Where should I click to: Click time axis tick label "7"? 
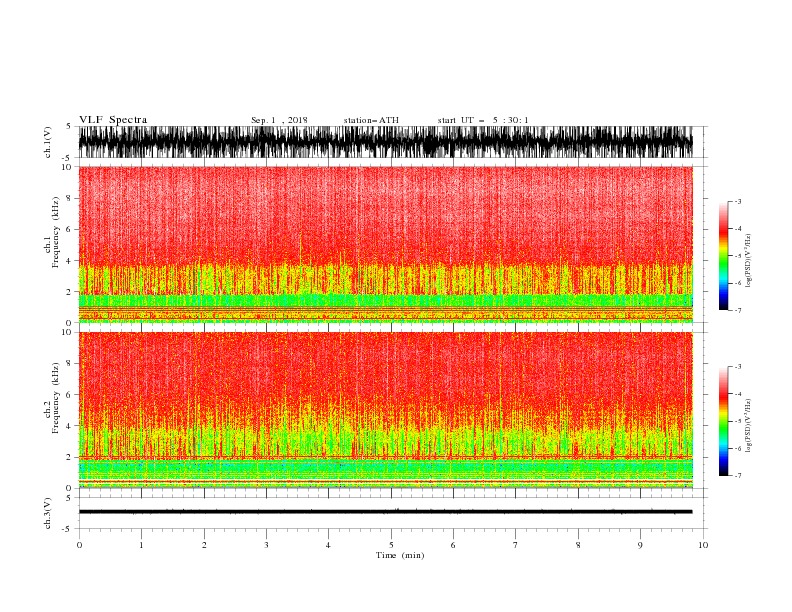[x=516, y=545]
